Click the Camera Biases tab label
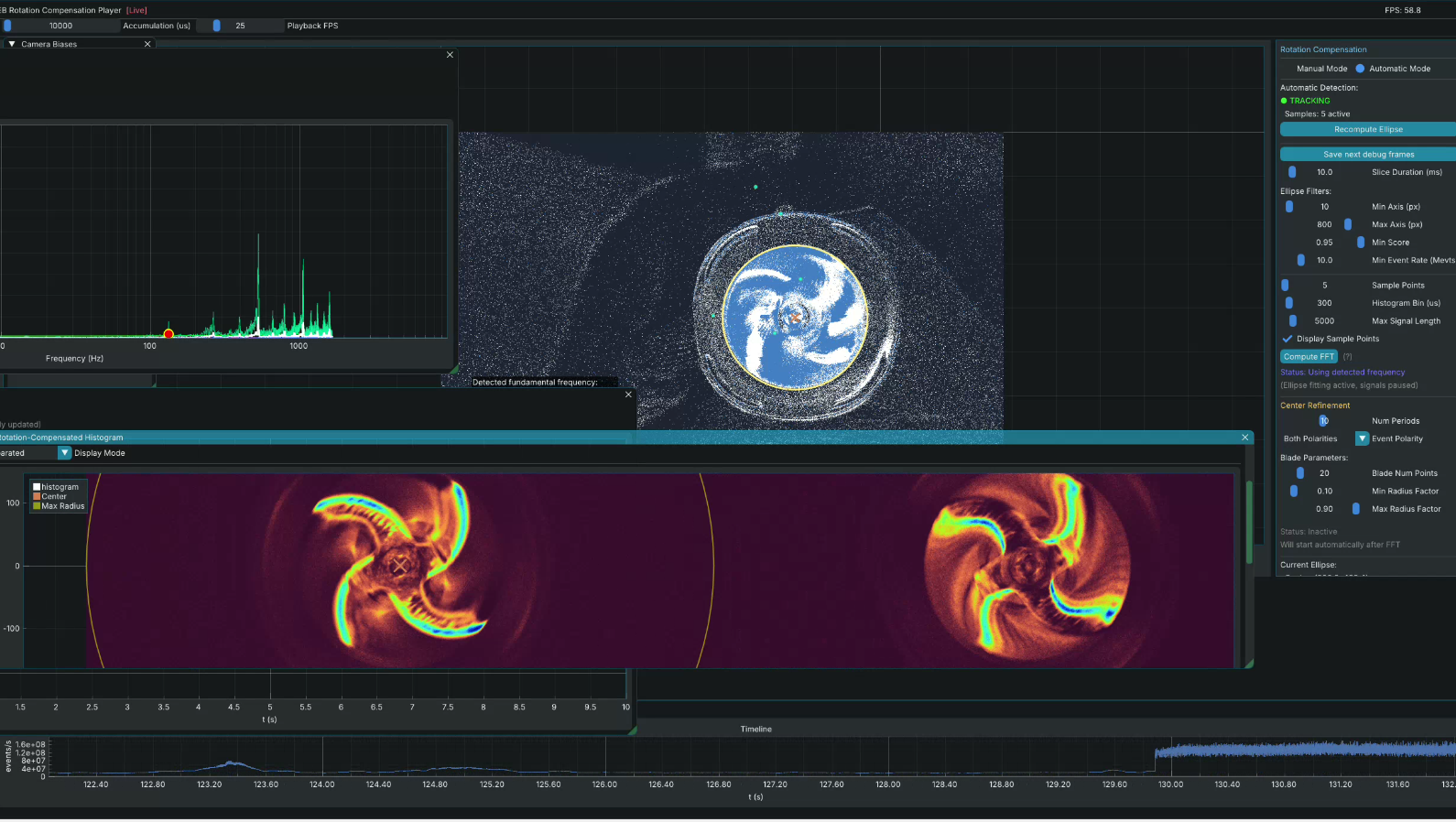Screen dimensions: 1456x822 49,44
